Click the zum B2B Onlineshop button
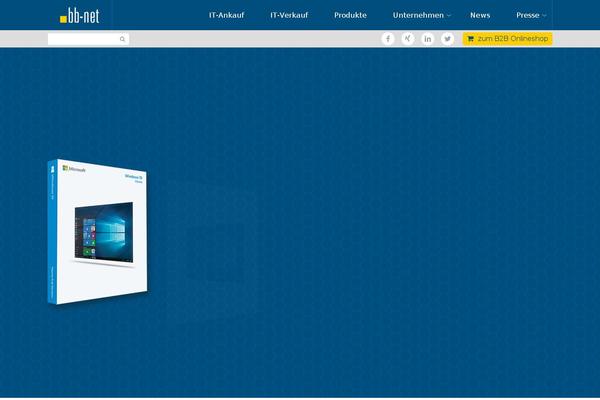Screen dimensions: 600x400 (507, 39)
